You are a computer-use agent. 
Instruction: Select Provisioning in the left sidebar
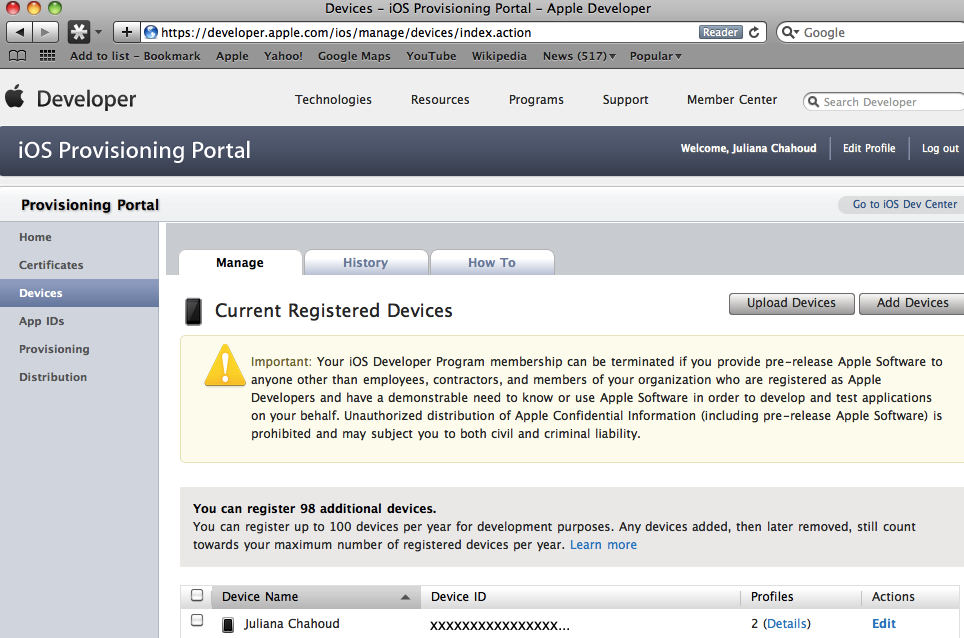click(54, 349)
